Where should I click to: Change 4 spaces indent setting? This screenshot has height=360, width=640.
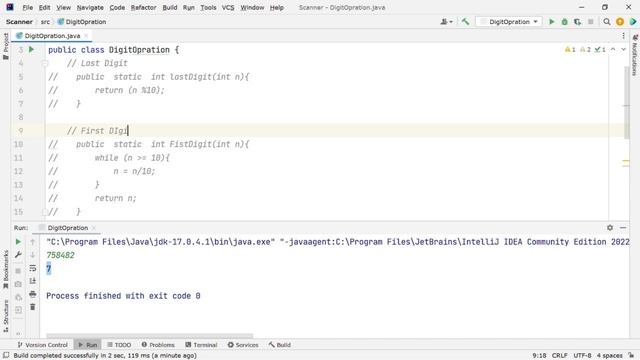click(x=610, y=356)
